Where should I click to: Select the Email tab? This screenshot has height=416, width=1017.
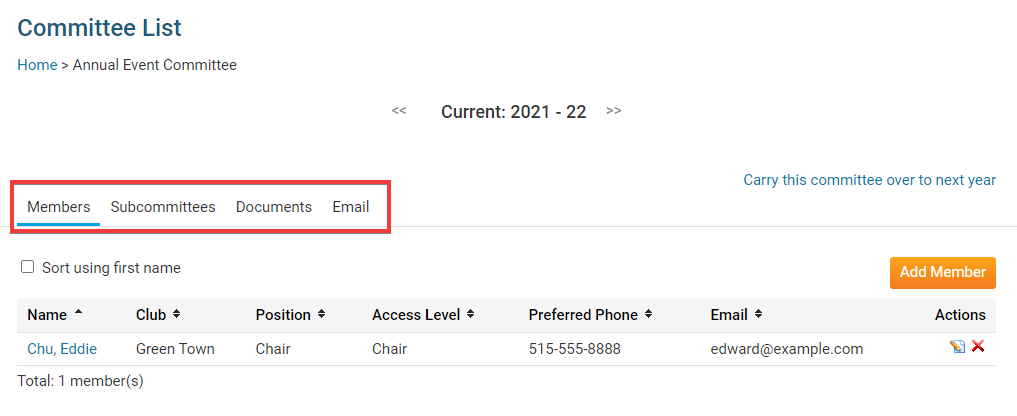[x=351, y=207]
